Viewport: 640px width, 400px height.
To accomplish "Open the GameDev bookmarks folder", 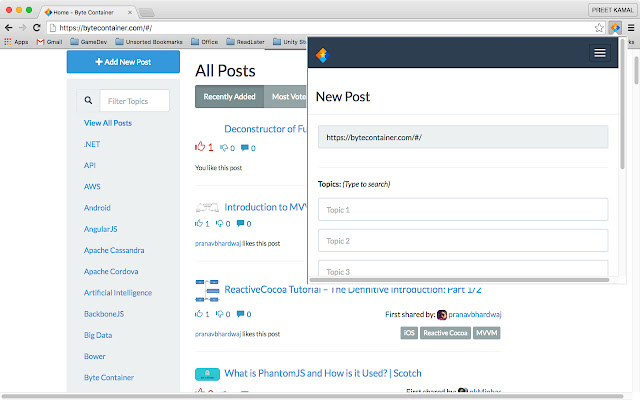I will tap(89, 42).
